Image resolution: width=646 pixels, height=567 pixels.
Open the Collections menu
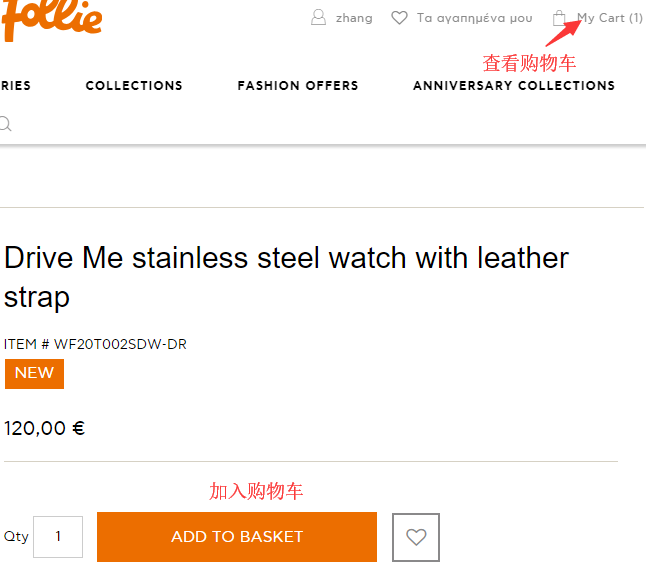(134, 85)
